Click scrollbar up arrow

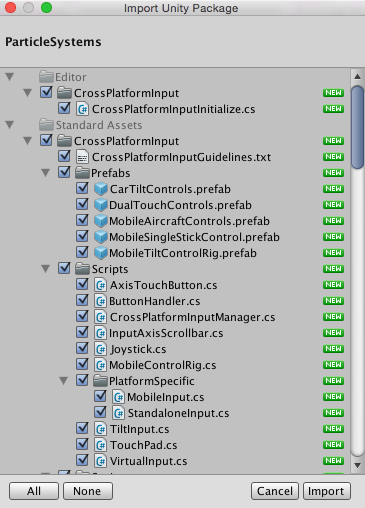coord(358,77)
